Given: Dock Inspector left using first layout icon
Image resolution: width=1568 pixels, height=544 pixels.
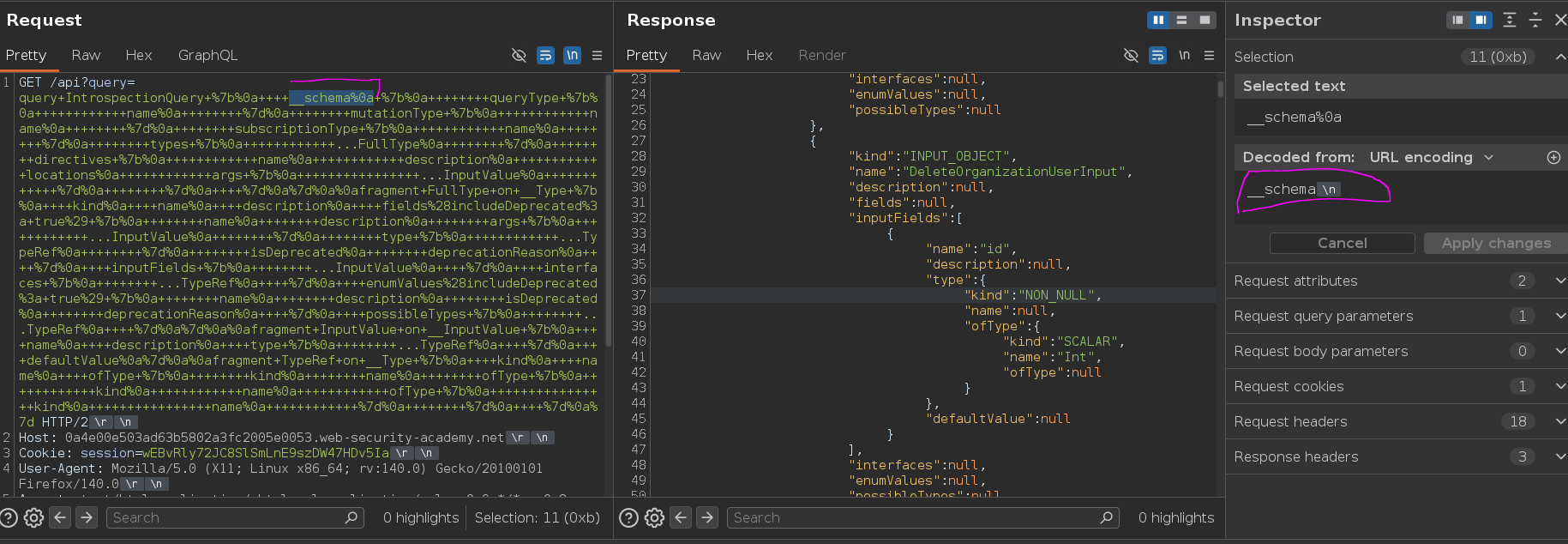Looking at the screenshot, I should [1457, 20].
